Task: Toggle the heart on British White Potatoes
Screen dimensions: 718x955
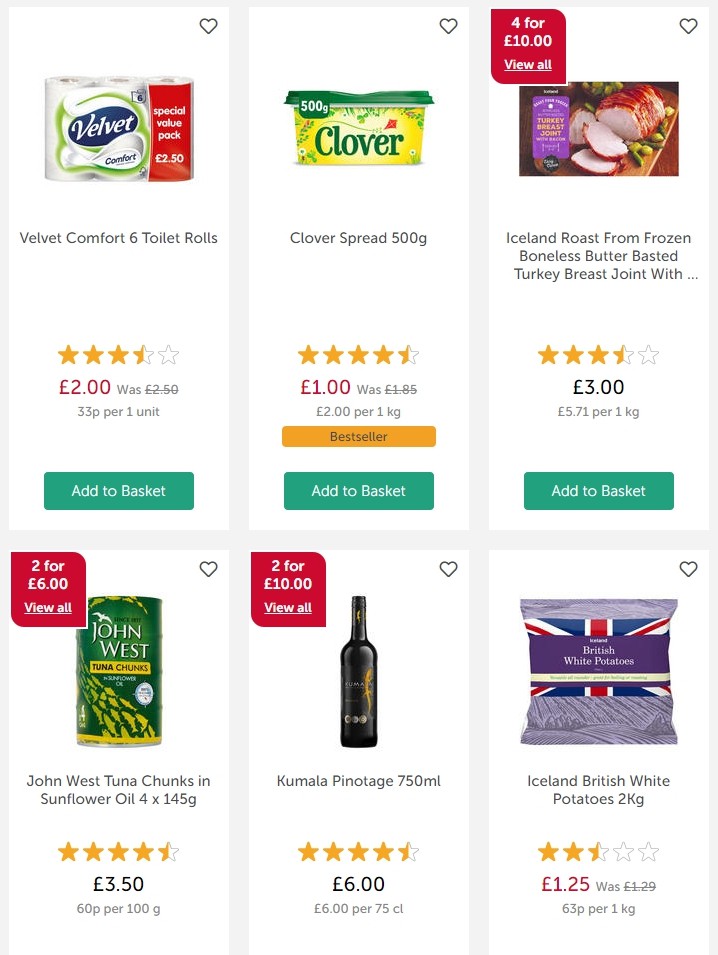Action: (x=688, y=569)
